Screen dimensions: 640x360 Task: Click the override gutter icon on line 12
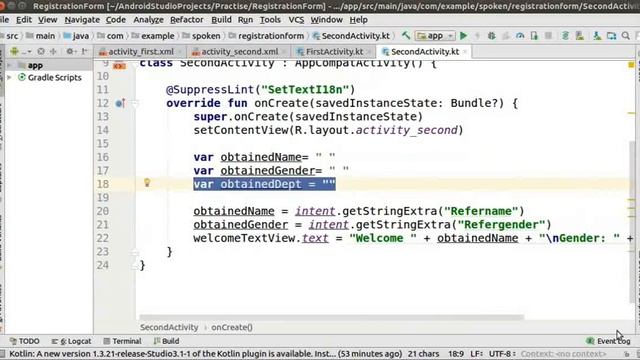tap(120, 103)
